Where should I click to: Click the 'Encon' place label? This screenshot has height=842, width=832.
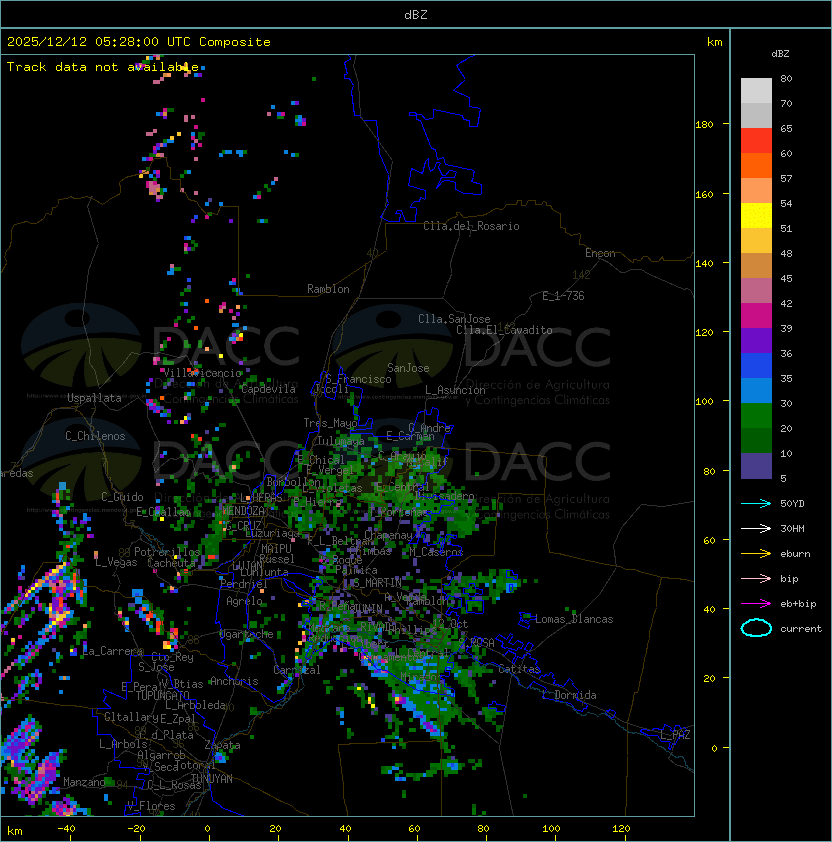600,253
